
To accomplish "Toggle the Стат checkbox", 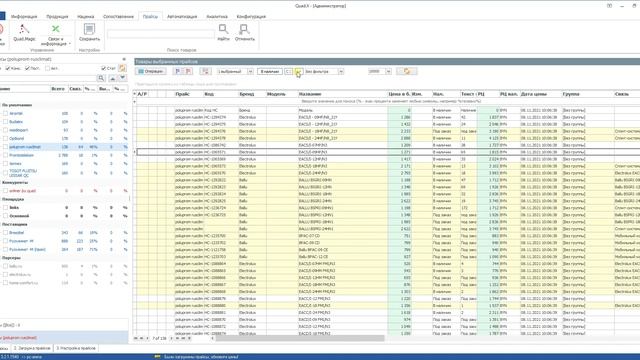I will 104,68.
